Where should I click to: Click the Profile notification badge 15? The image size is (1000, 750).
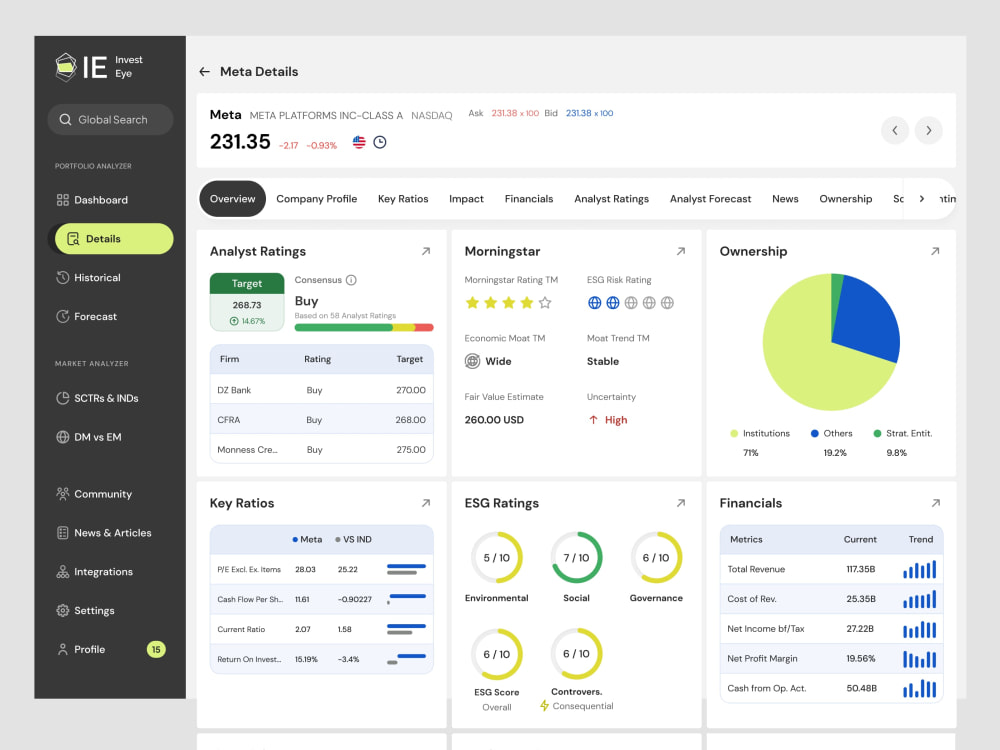[156, 649]
